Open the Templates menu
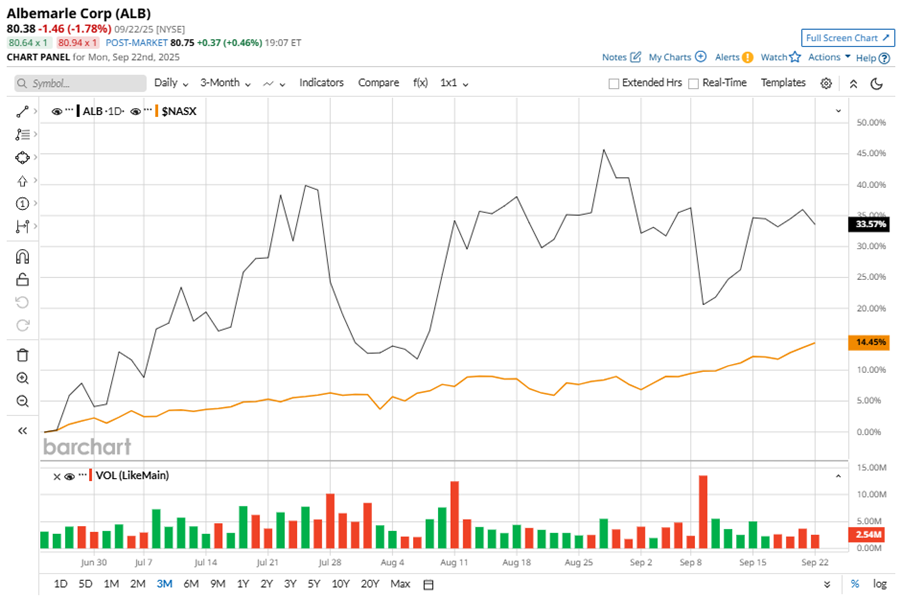The image size is (902, 598). (783, 83)
